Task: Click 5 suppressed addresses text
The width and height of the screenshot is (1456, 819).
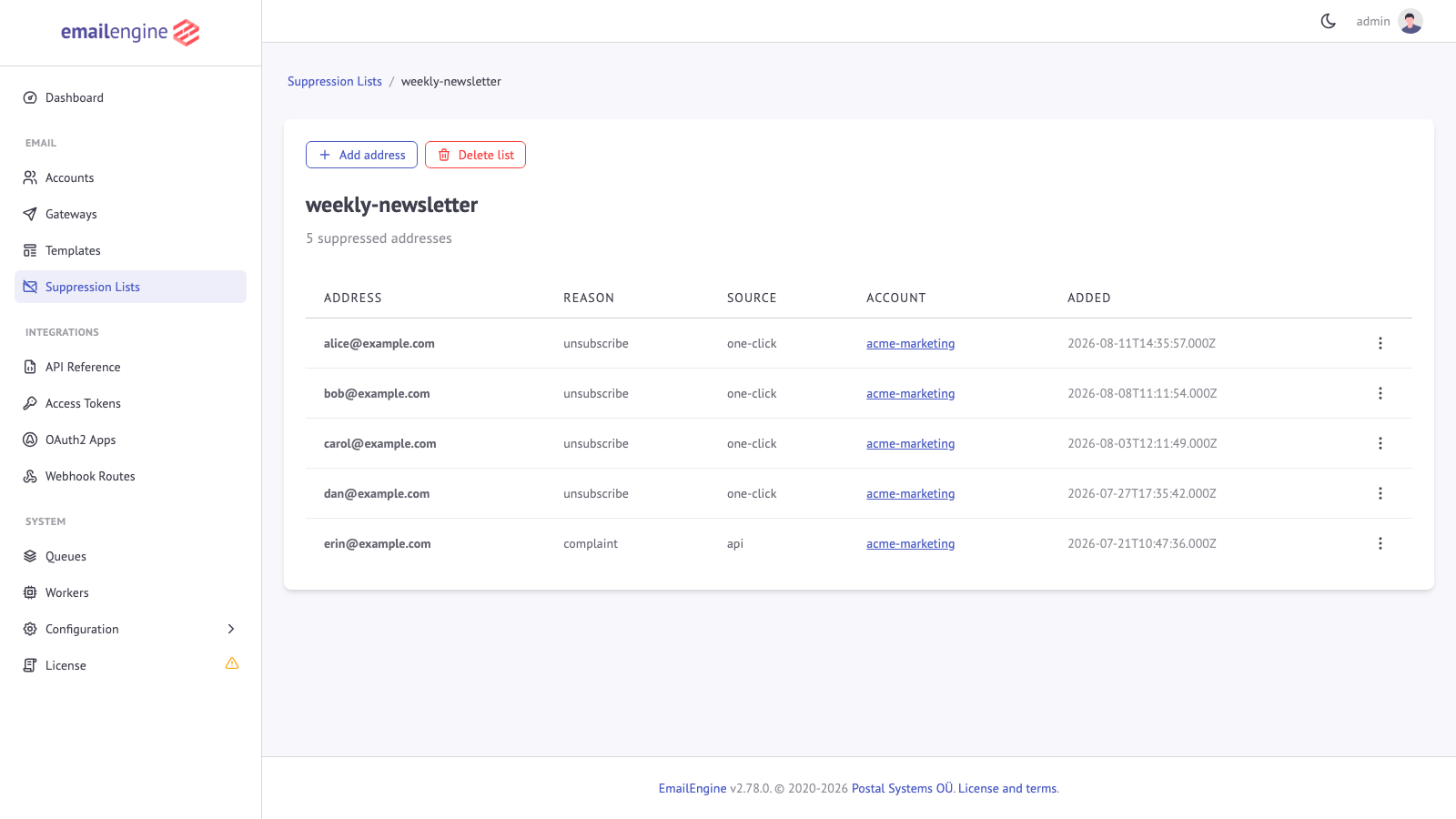Action: [379, 238]
